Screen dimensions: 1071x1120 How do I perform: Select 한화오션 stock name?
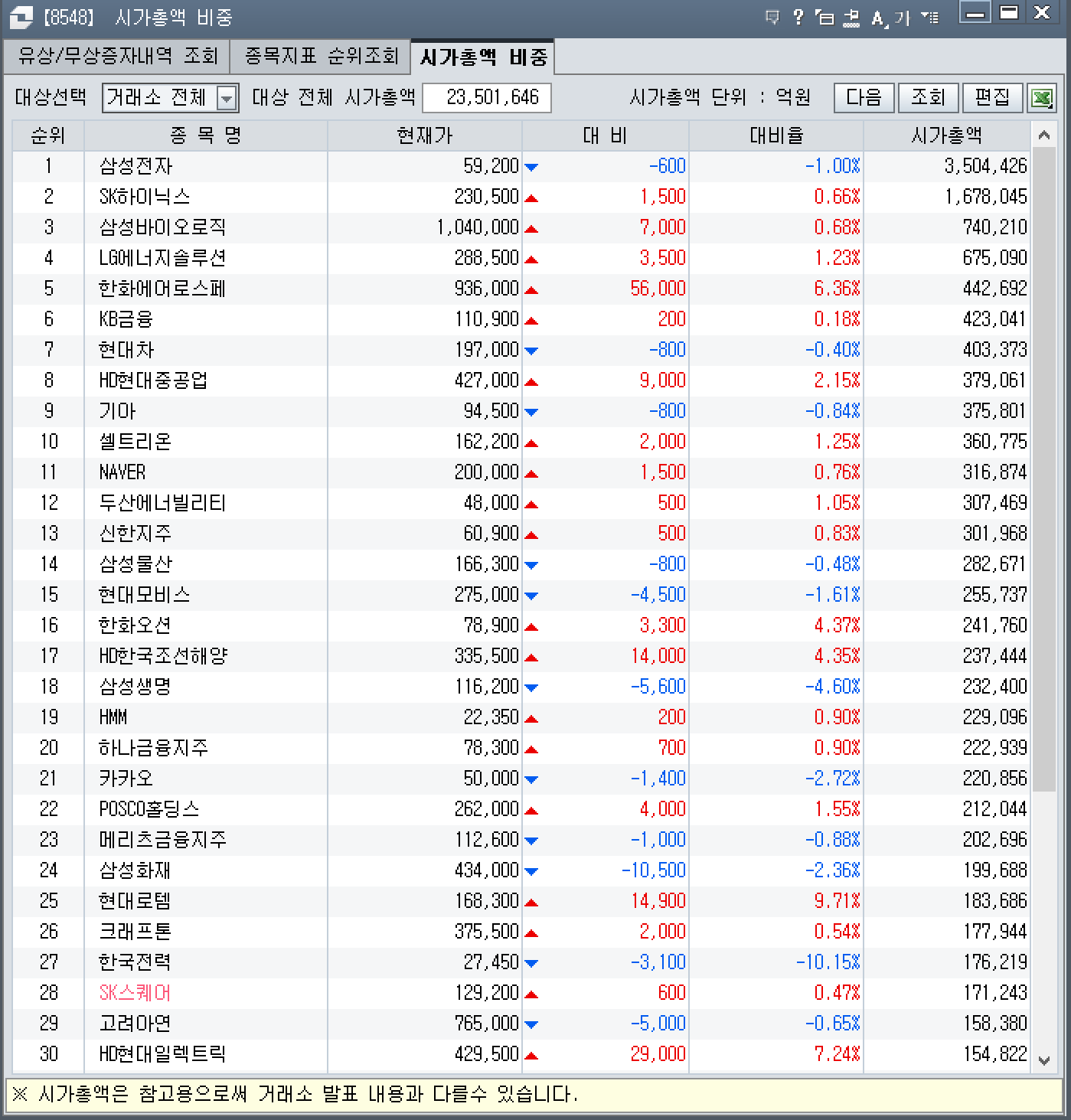[x=135, y=625]
